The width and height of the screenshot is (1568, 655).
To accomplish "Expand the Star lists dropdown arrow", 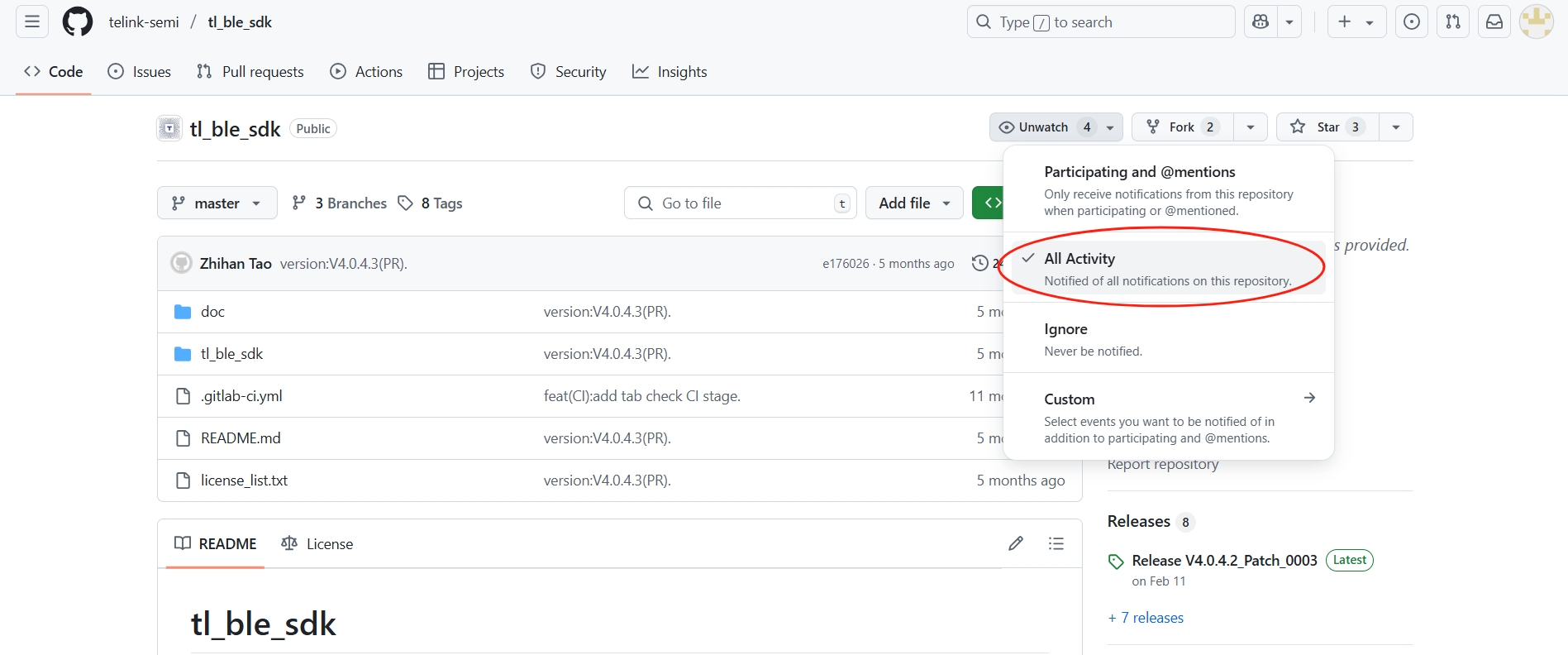I will 1396,127.
